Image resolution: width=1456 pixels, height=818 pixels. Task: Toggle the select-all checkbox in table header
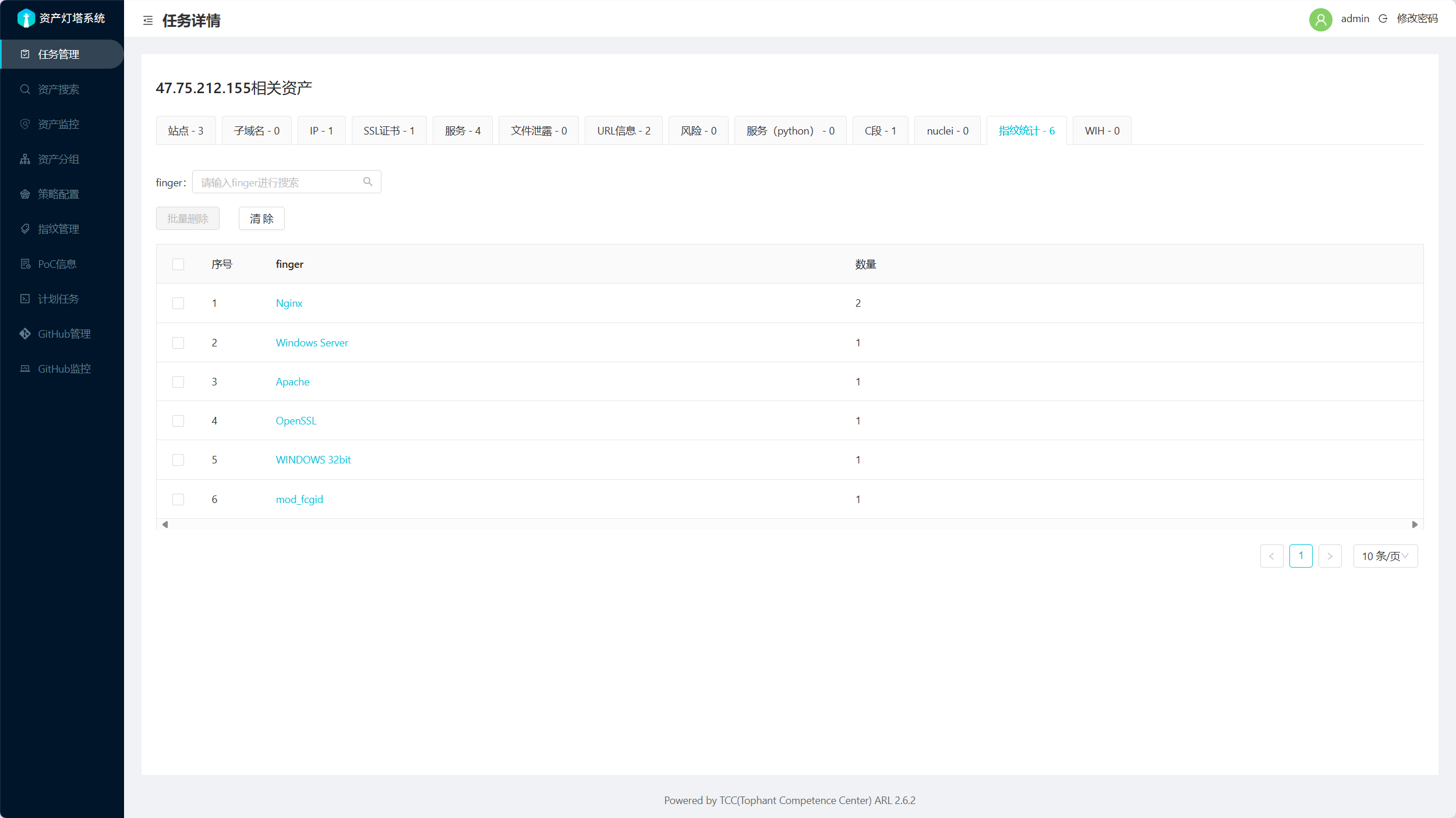tap(178, 264)
